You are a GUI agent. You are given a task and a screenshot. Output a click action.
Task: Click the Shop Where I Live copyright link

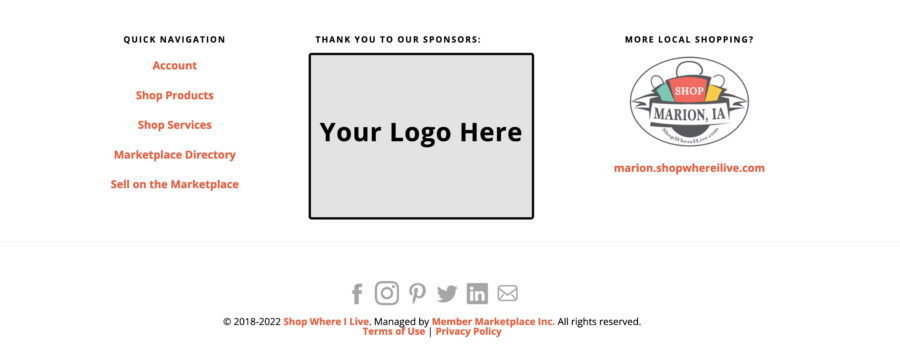pos(327,322)
